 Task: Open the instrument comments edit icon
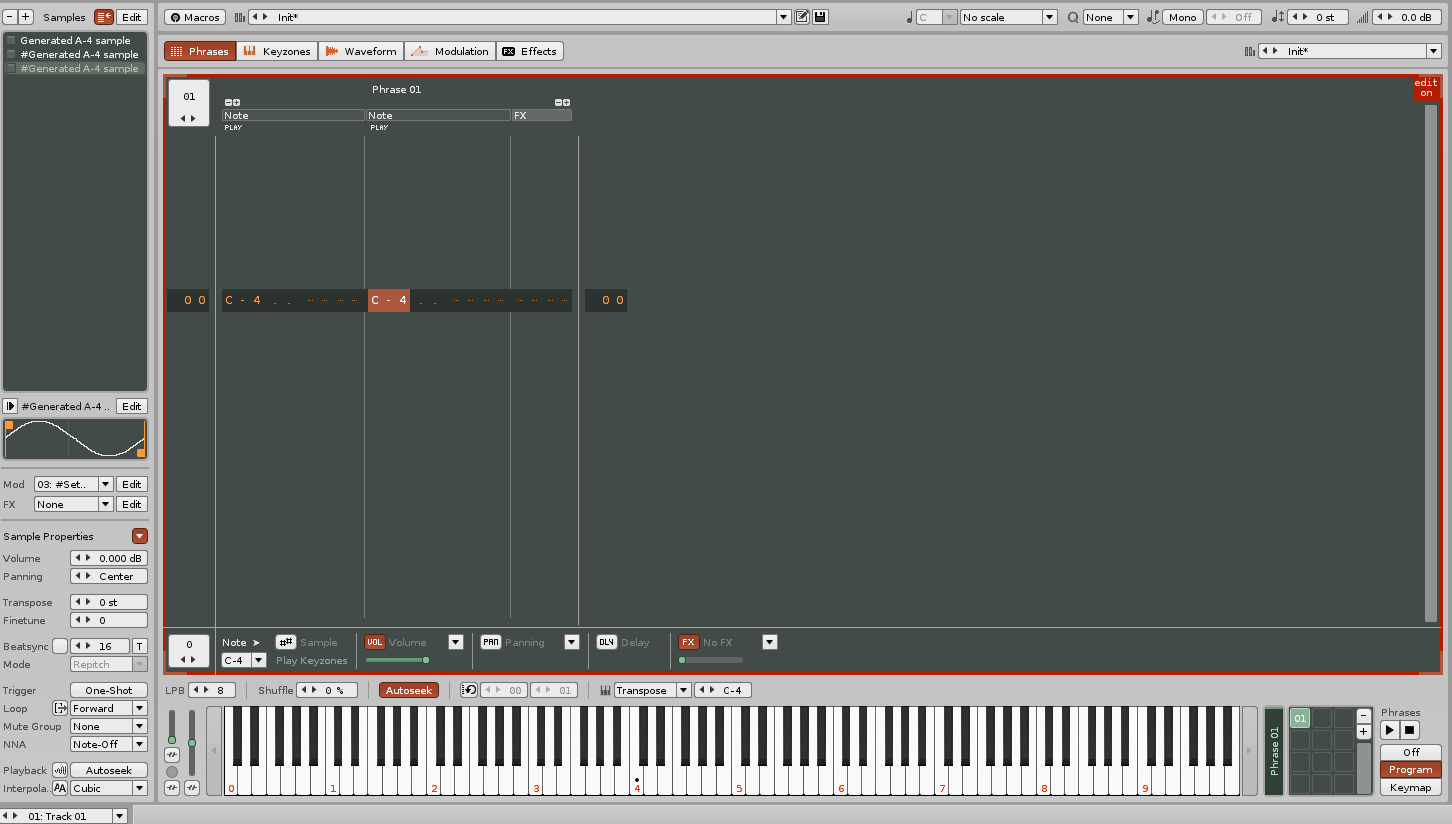tap(802, 17)
